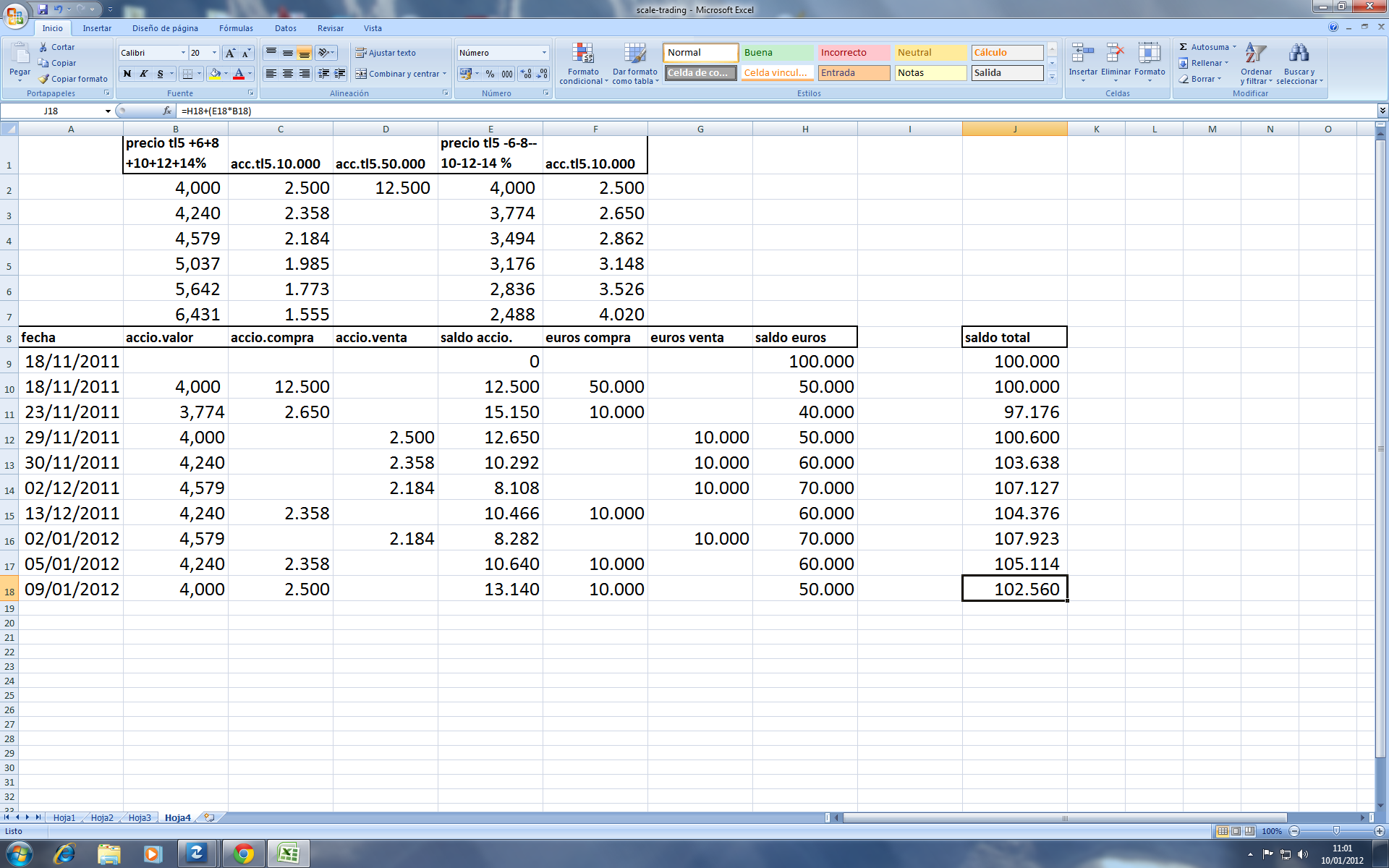Apply percent style format
This screenshot has width=1389, height=868.
[490, 74]
